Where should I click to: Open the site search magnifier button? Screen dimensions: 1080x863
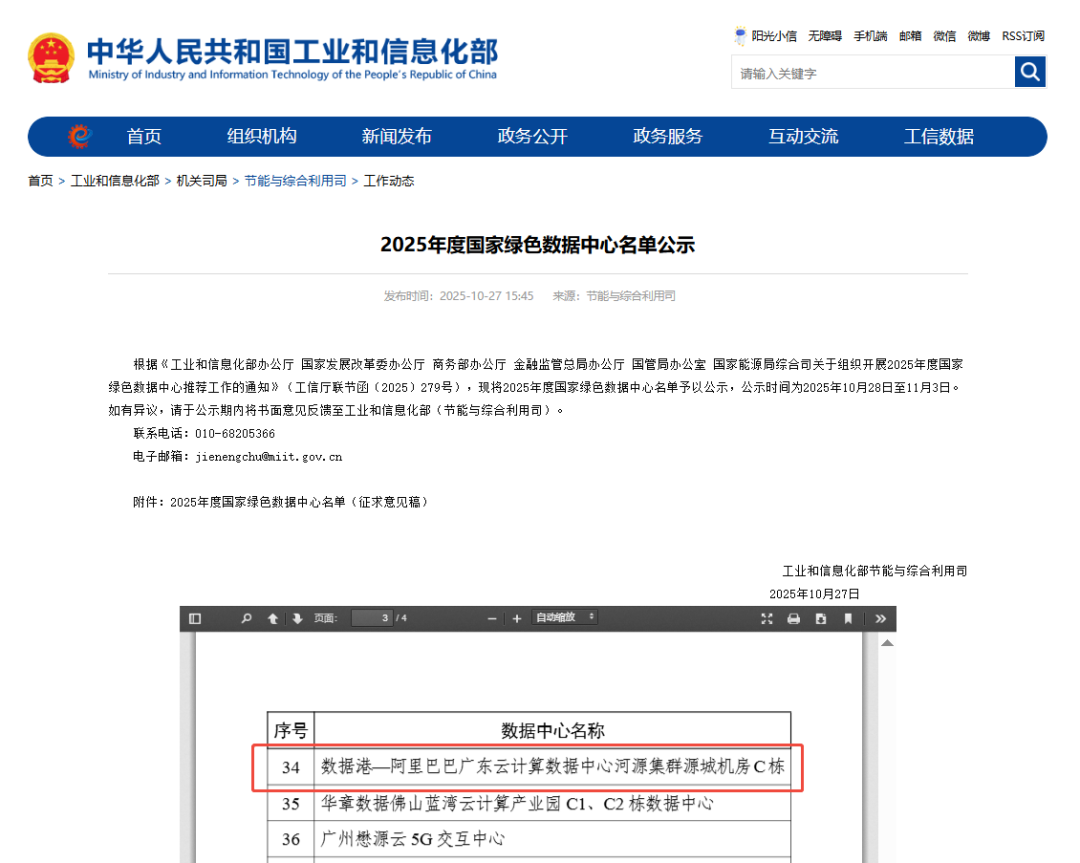pos(1029,72)
